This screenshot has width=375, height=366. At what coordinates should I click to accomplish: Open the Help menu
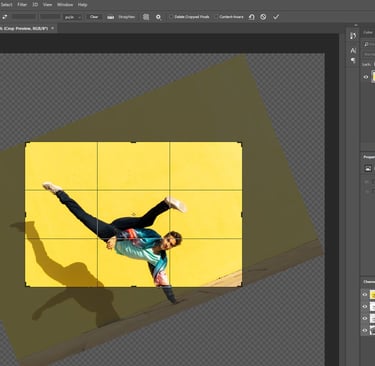(x=82, y=5)
